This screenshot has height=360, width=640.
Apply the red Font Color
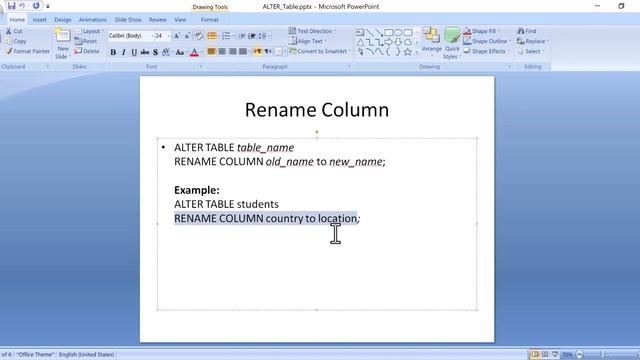click(195, 52)
